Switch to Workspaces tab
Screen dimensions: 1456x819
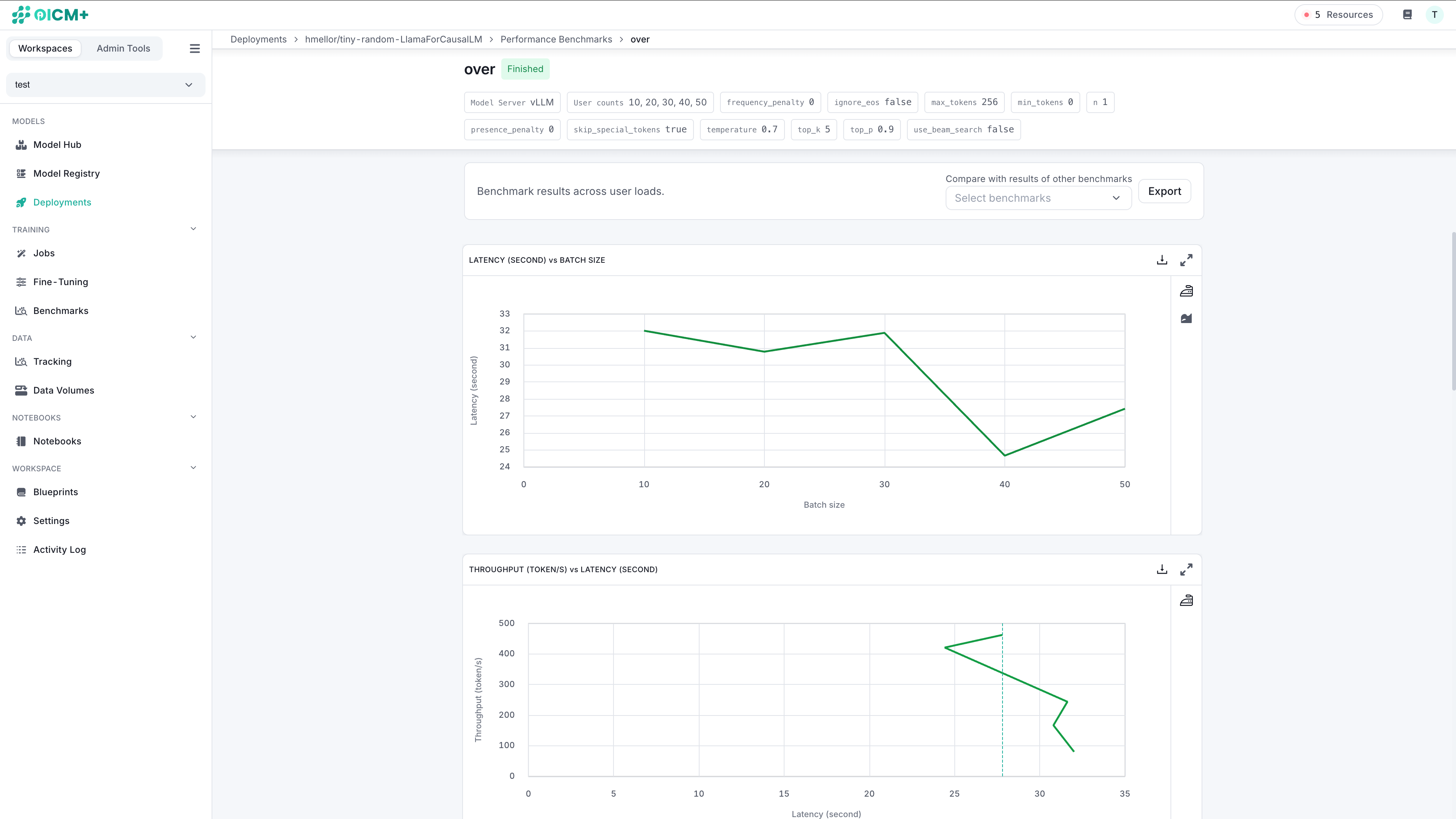click(x=45, y=49)
